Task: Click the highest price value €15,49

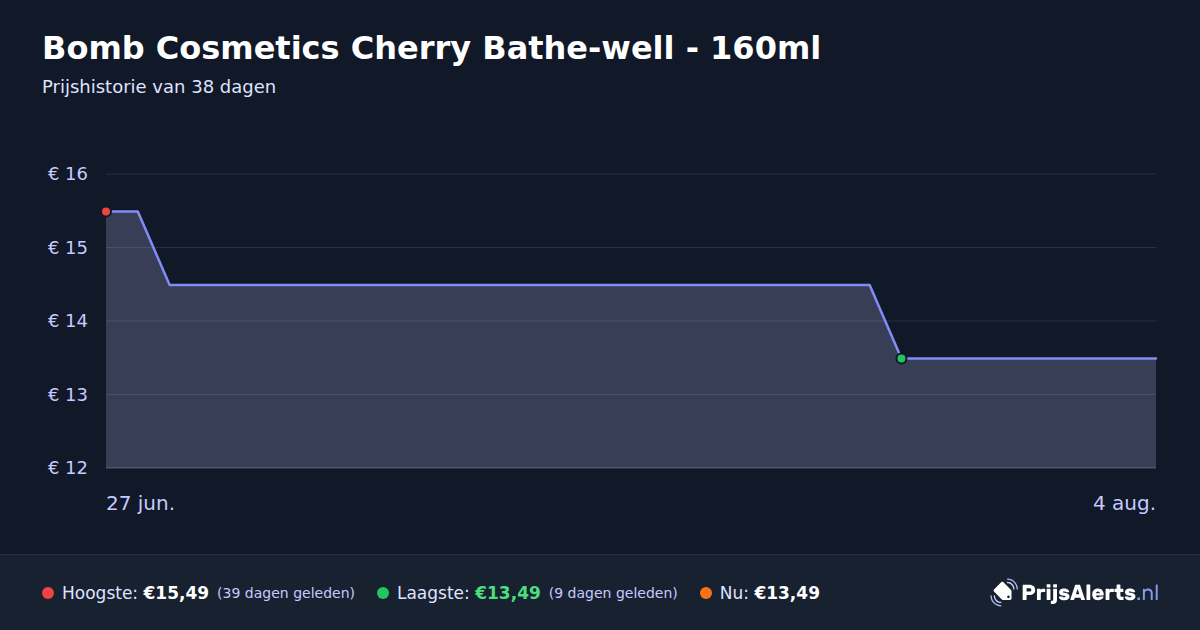Action: (176, 593)
